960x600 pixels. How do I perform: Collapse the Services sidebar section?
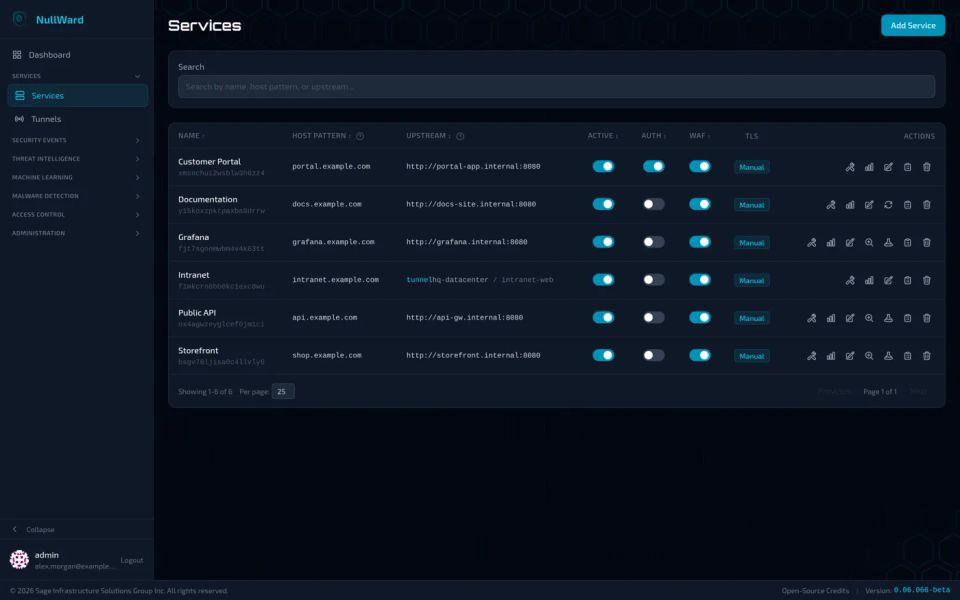point(77,76)
